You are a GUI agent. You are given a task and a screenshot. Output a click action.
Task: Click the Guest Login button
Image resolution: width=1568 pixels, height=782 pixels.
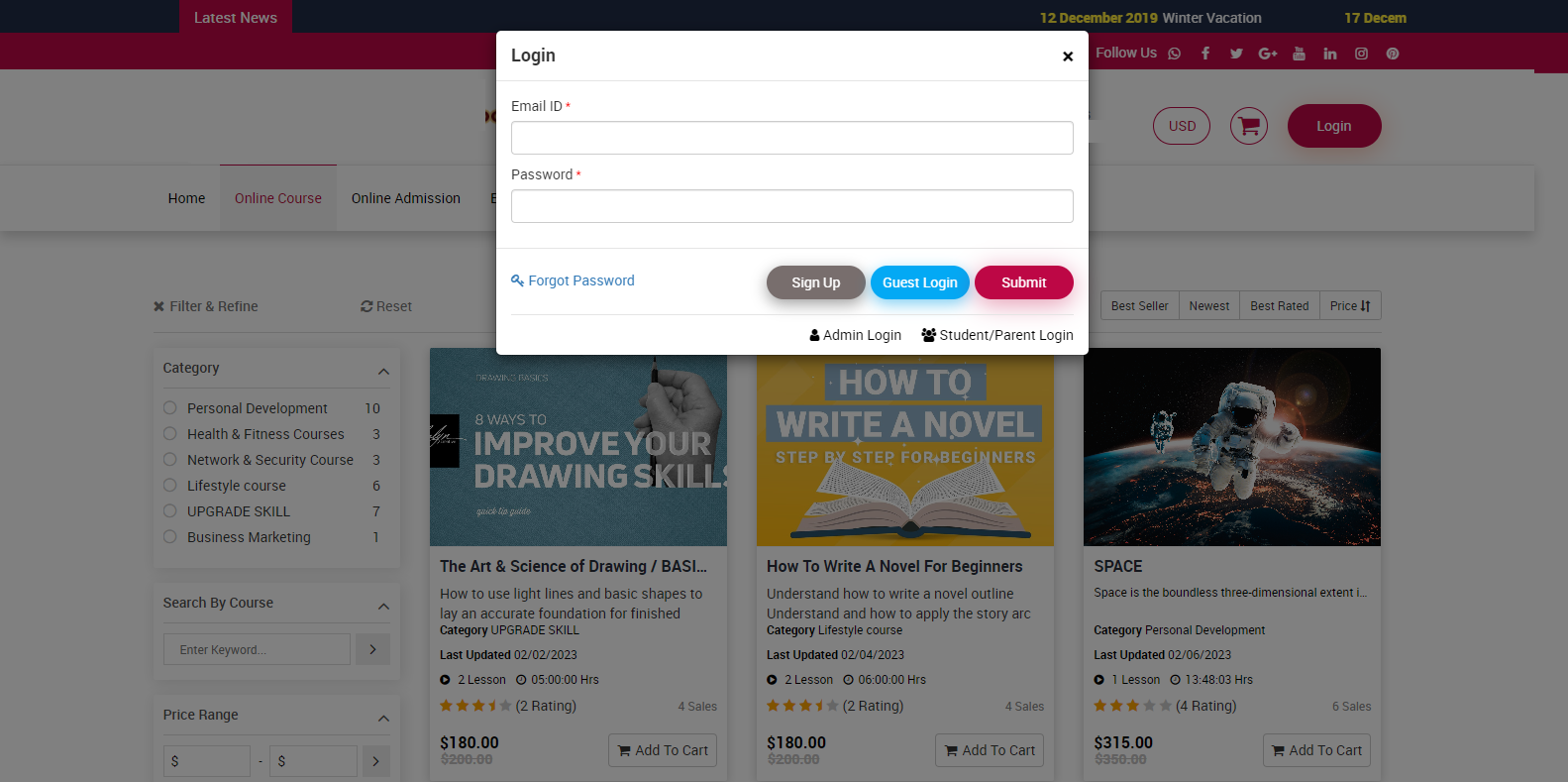tap(920, 282)
